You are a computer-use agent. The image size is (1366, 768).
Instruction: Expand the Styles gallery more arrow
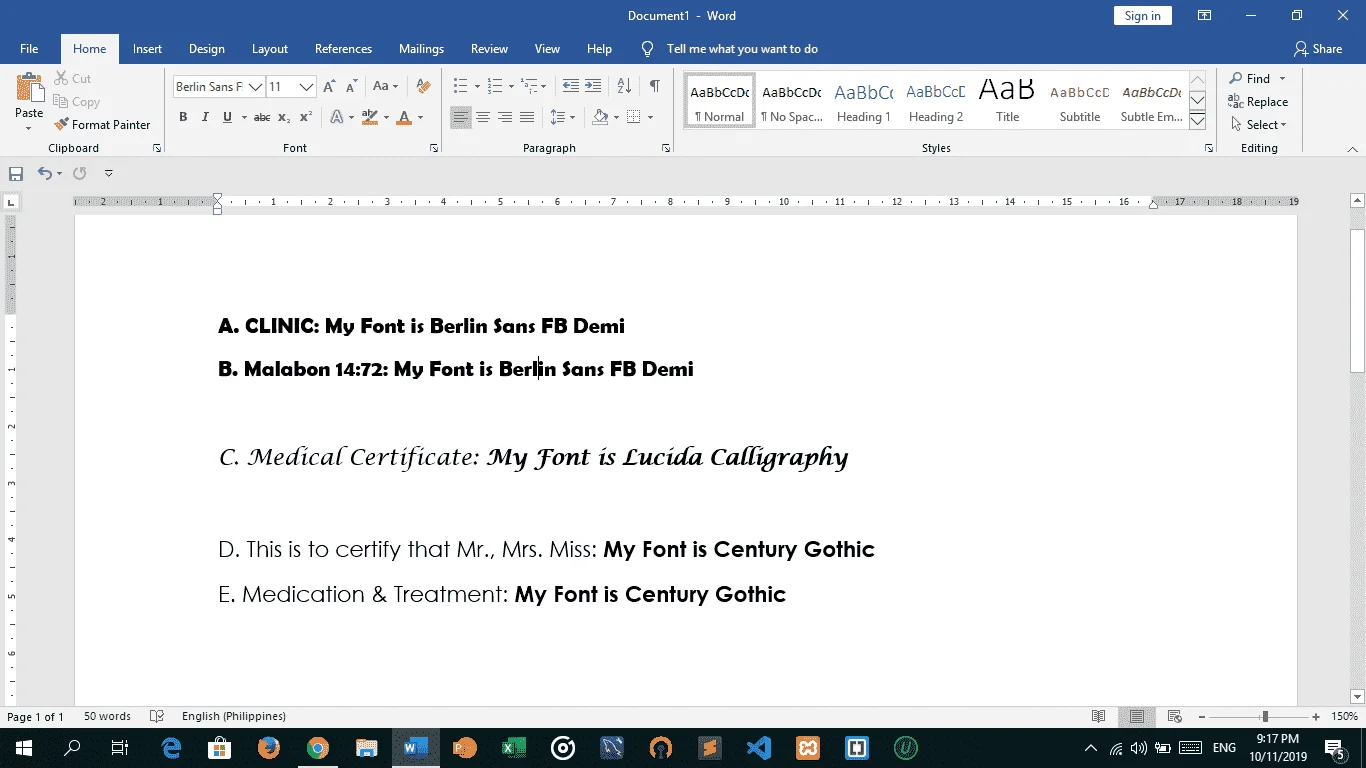[1197, 122]
